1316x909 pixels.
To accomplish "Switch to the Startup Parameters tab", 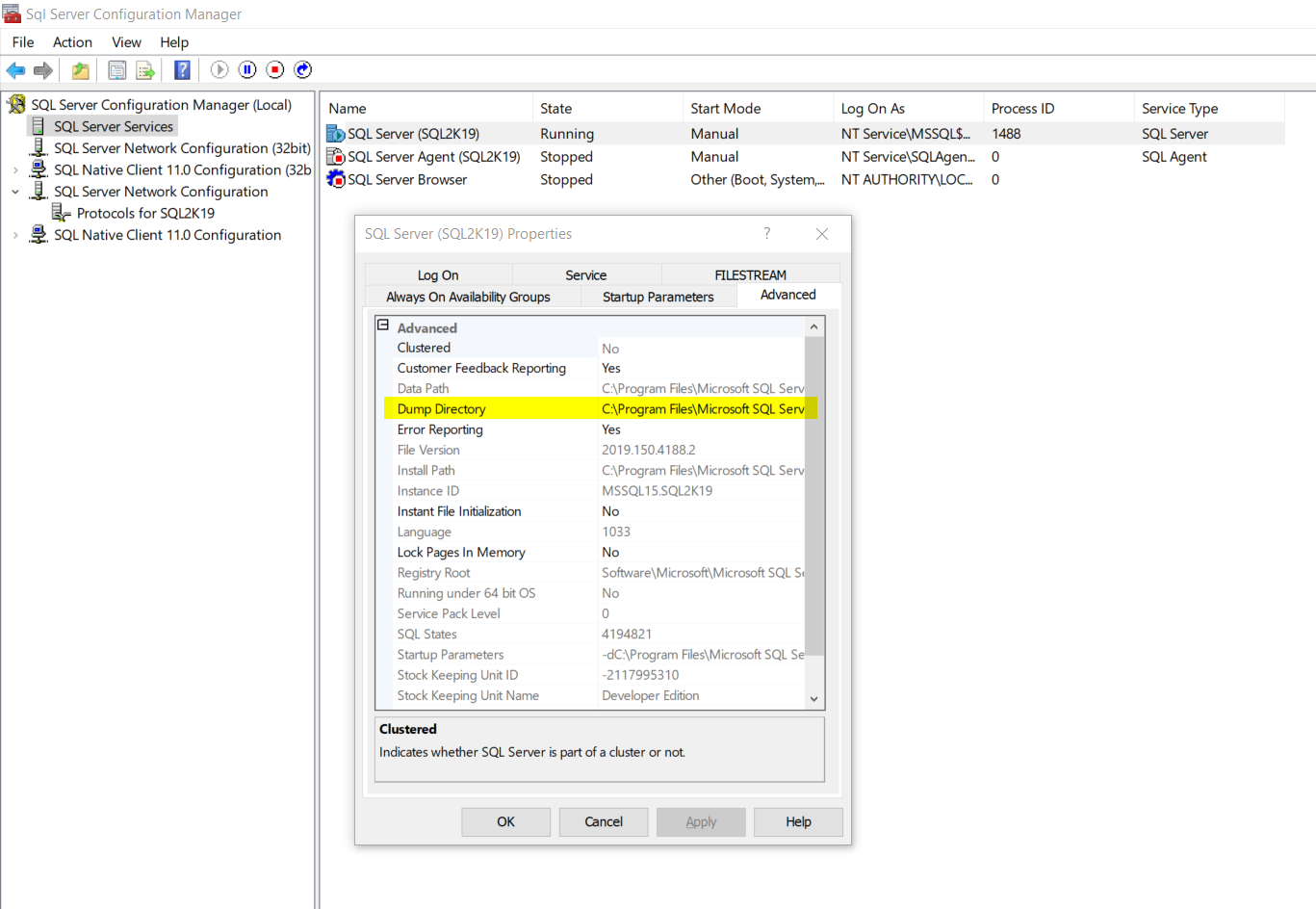I will point(658,297).
